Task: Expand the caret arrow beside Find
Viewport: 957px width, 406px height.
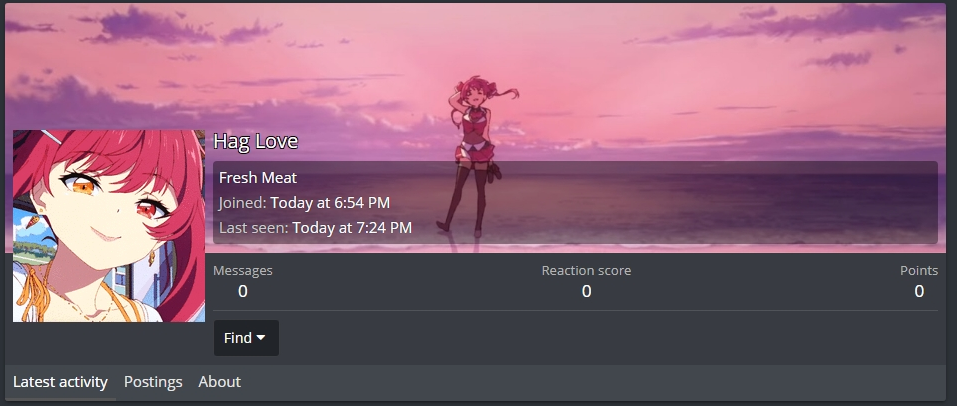Action: point(261,338)
